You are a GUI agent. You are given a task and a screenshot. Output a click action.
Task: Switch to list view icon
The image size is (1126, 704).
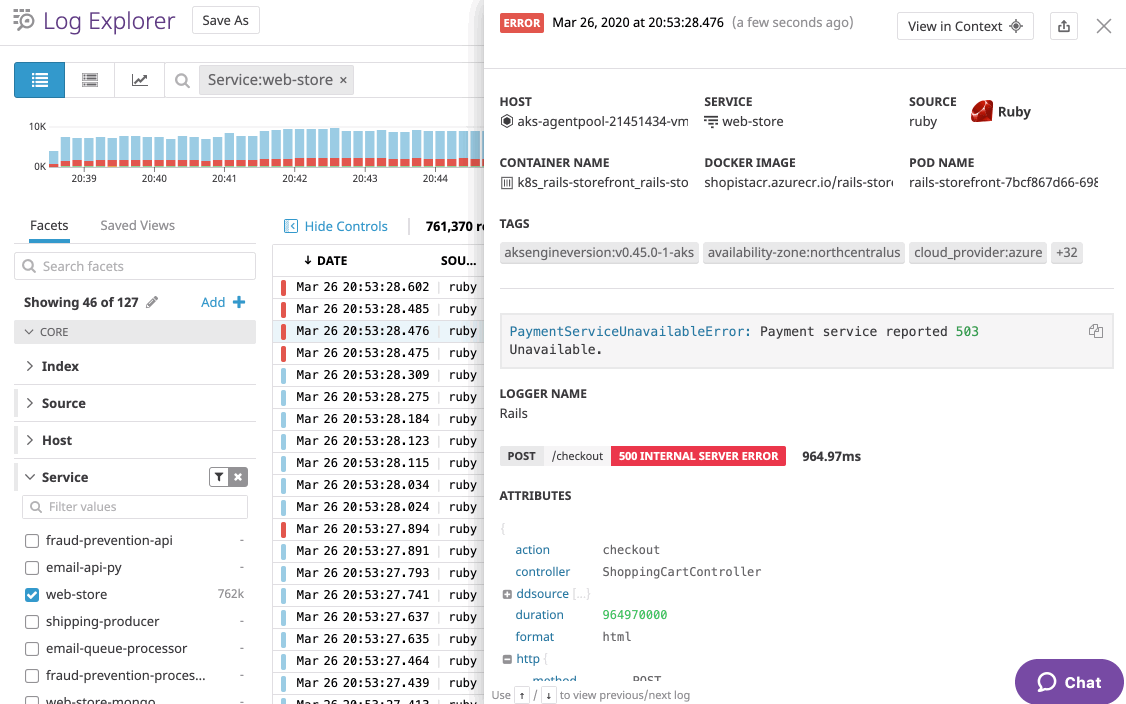40,80
